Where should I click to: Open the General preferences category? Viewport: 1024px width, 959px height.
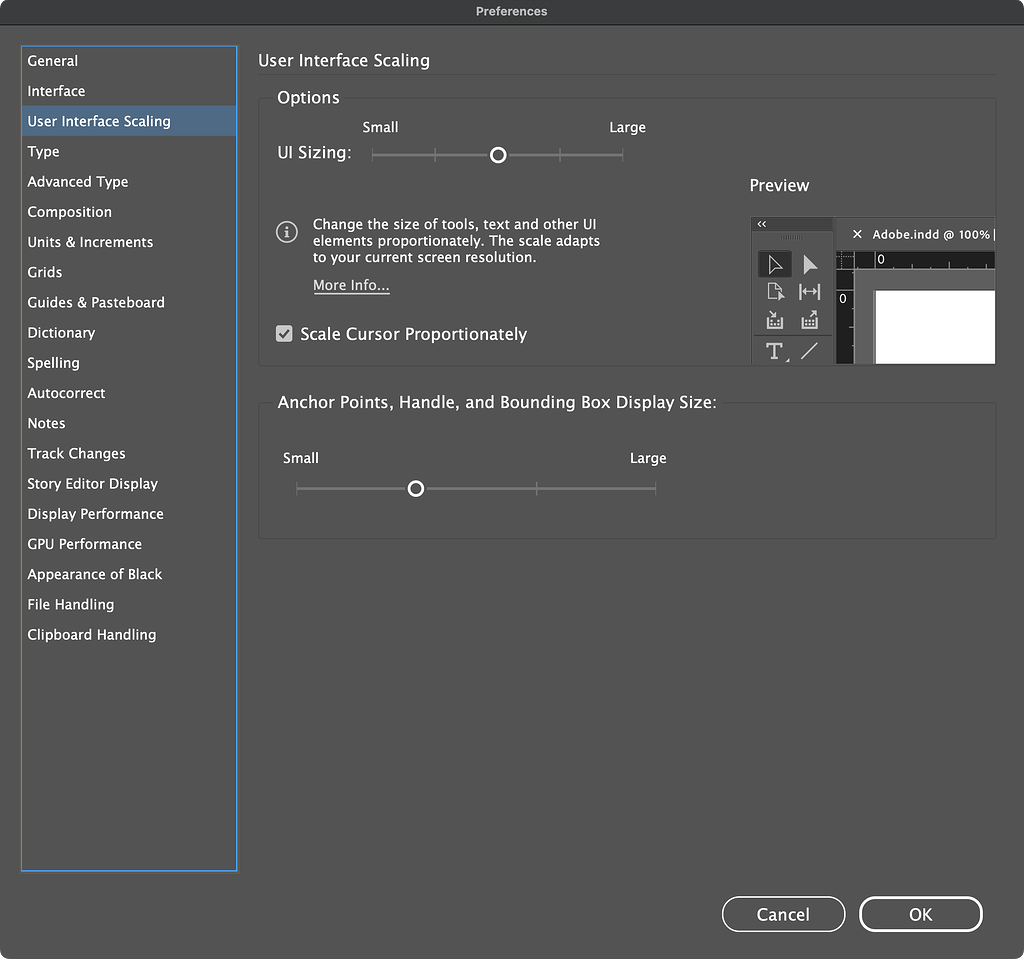click(x=129, y=61)
